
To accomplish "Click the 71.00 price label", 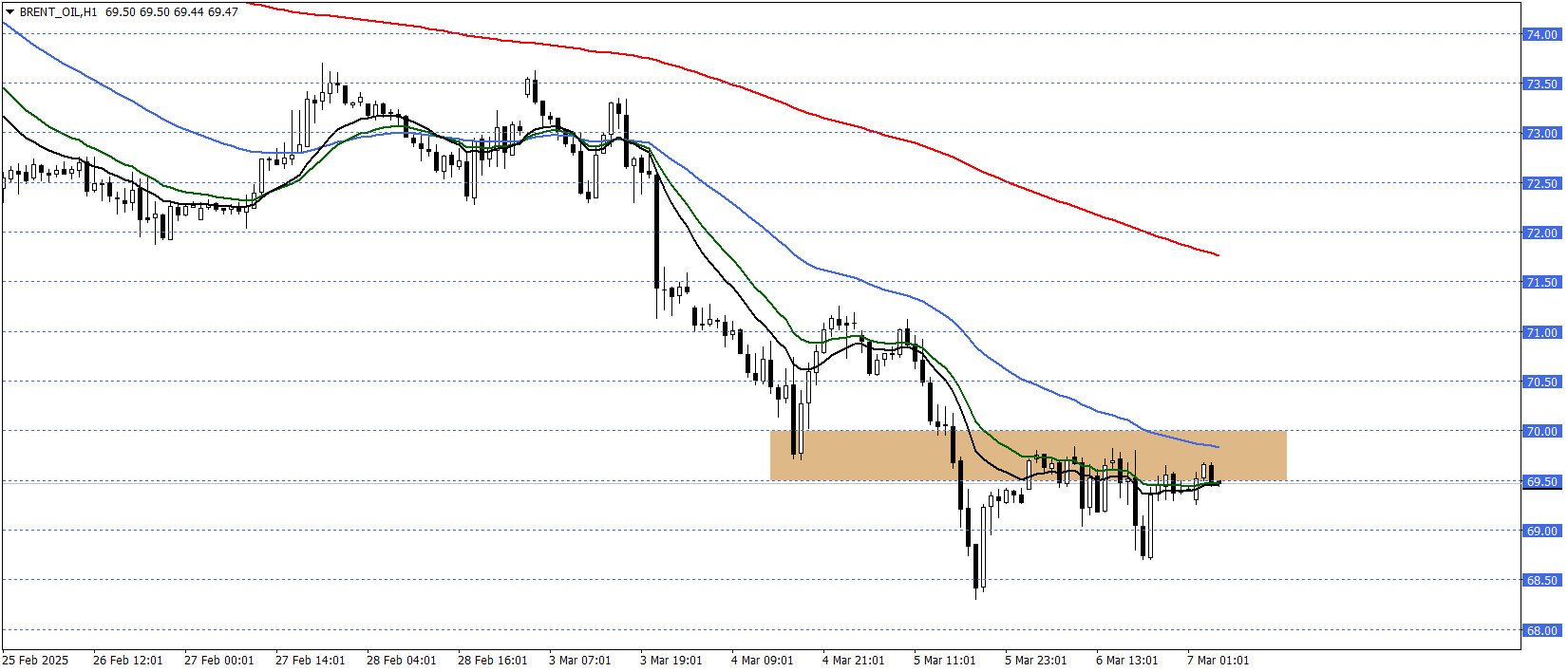I will point(1542,332).
